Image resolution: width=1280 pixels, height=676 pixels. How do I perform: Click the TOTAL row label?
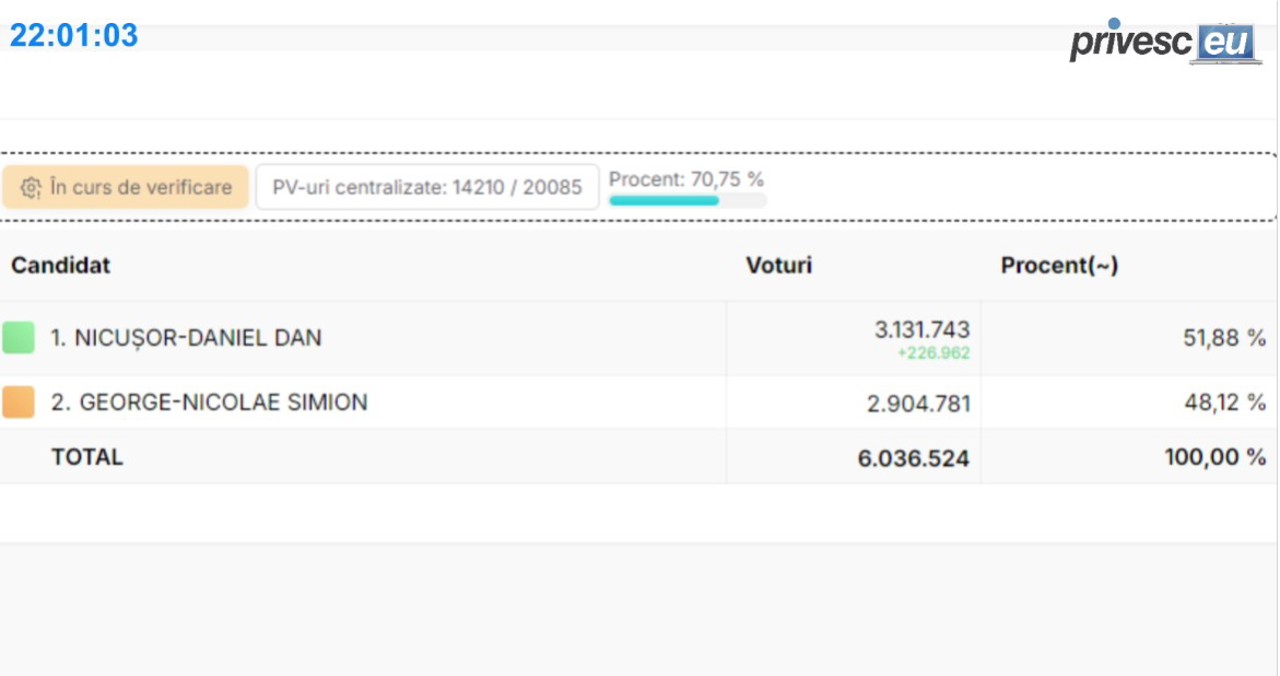coord(87,457)
